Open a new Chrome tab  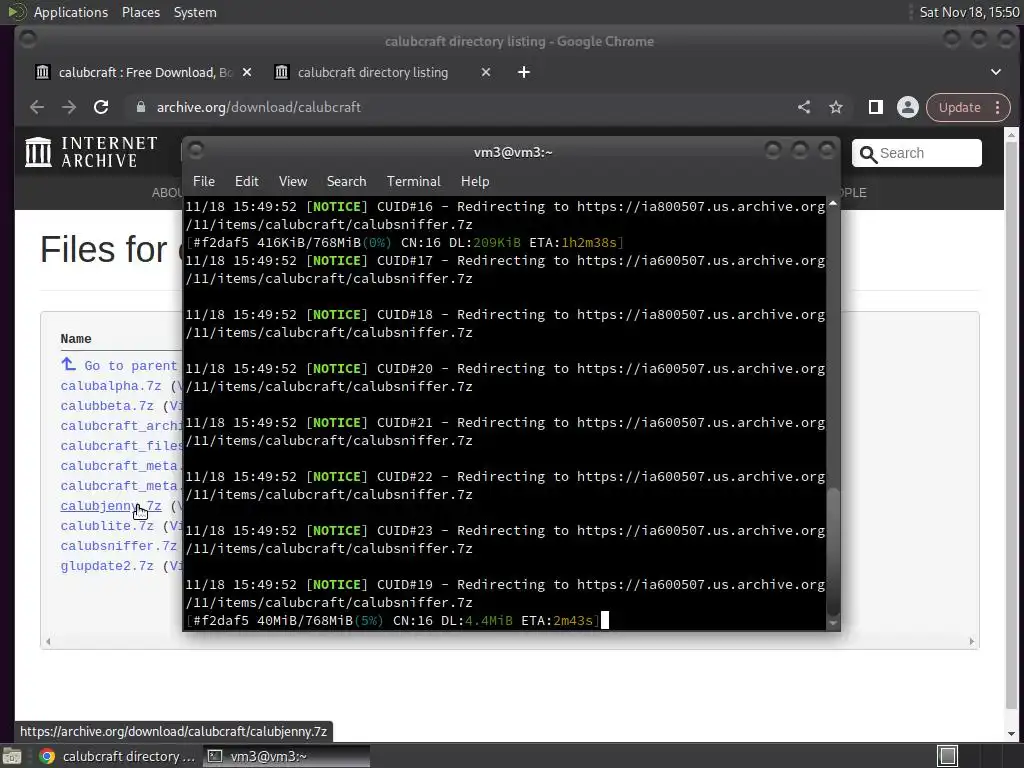[x=524, y=72]
